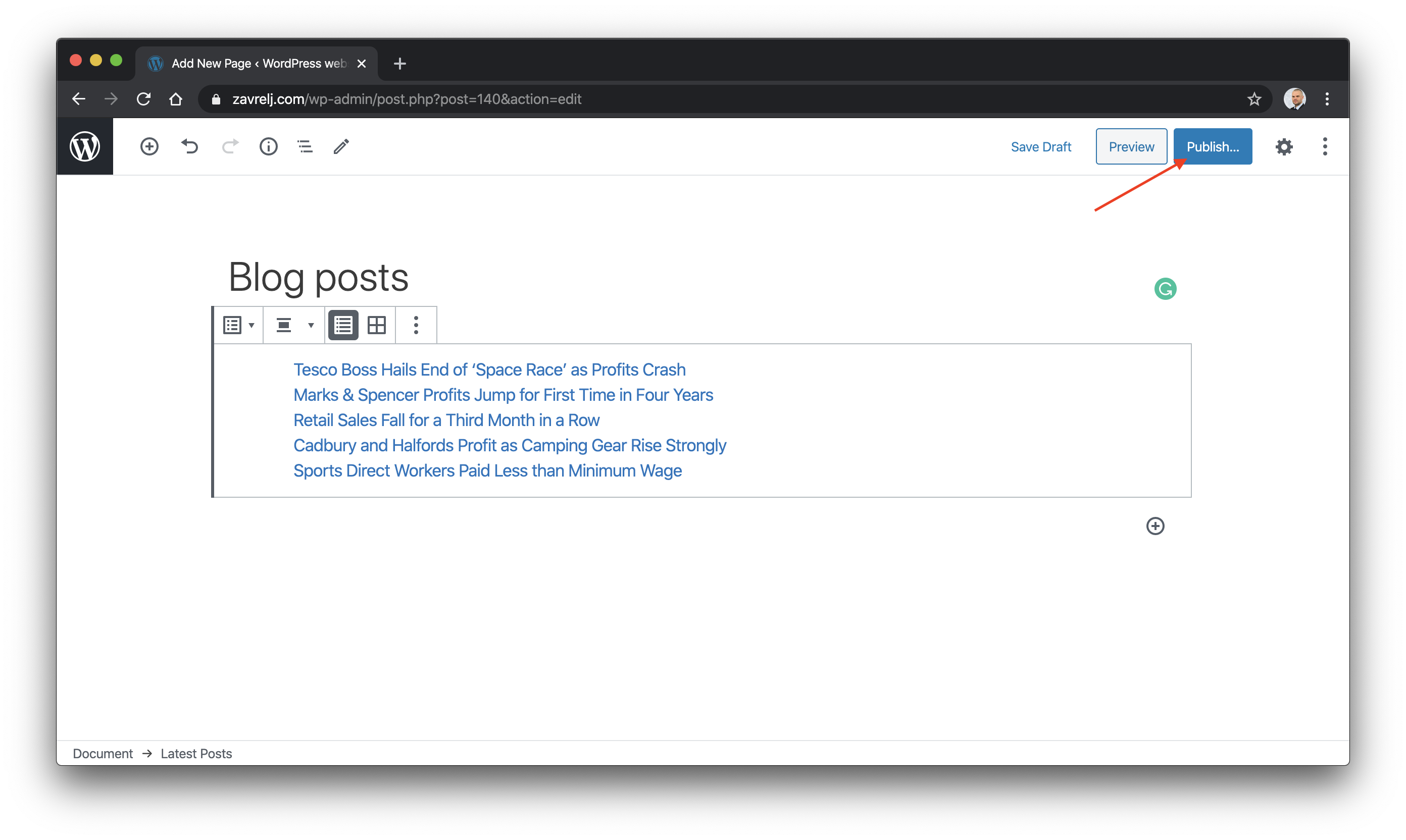Open the block alignment dropdown
The image size is (1406, 840).
[x=294, y=325]
